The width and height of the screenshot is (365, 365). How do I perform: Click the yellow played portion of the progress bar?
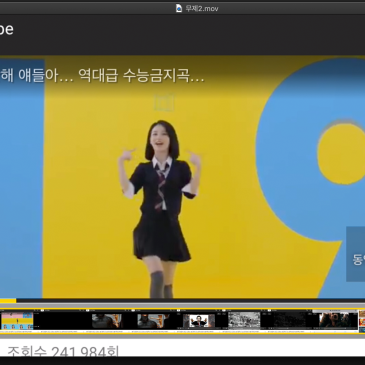(8, 301)
